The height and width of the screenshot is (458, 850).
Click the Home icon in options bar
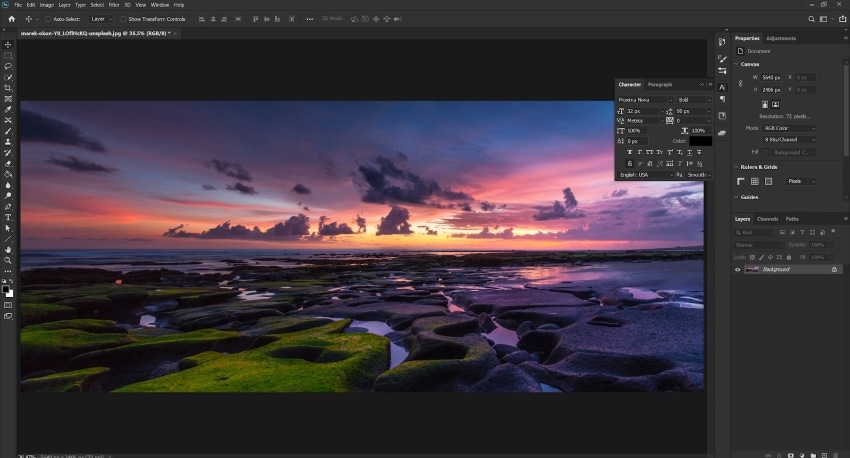pyautogui.click(x=11, y=19)
